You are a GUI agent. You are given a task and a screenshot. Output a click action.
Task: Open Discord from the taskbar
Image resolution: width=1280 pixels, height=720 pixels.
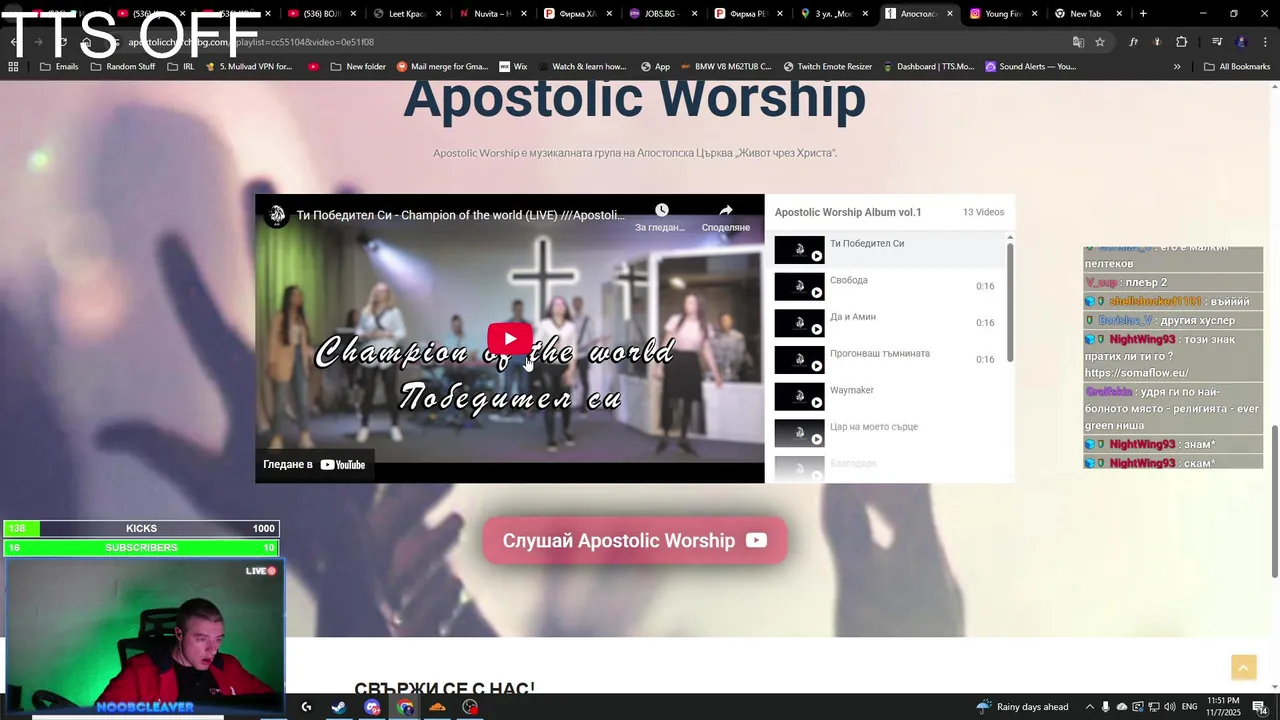(372, 707)
